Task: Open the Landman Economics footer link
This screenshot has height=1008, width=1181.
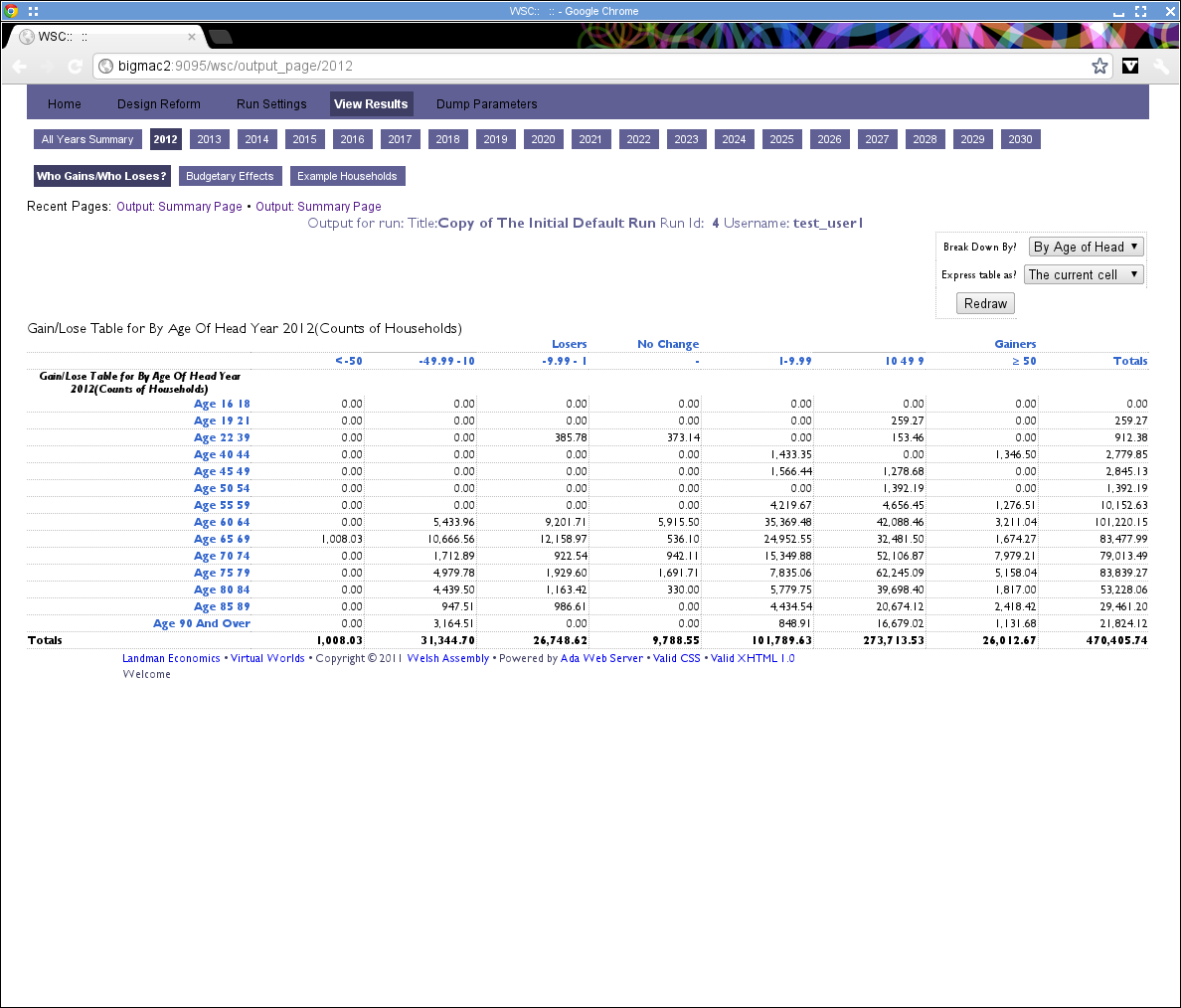Action: (x=171, y=658)
